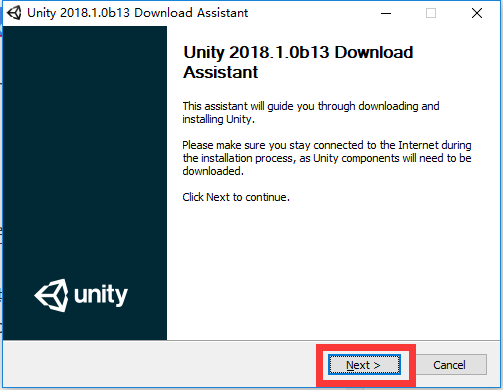This screenshot has height=390, width=503.
Task: Open the Unity icon system menu in title bar
Action: [14, 13]
